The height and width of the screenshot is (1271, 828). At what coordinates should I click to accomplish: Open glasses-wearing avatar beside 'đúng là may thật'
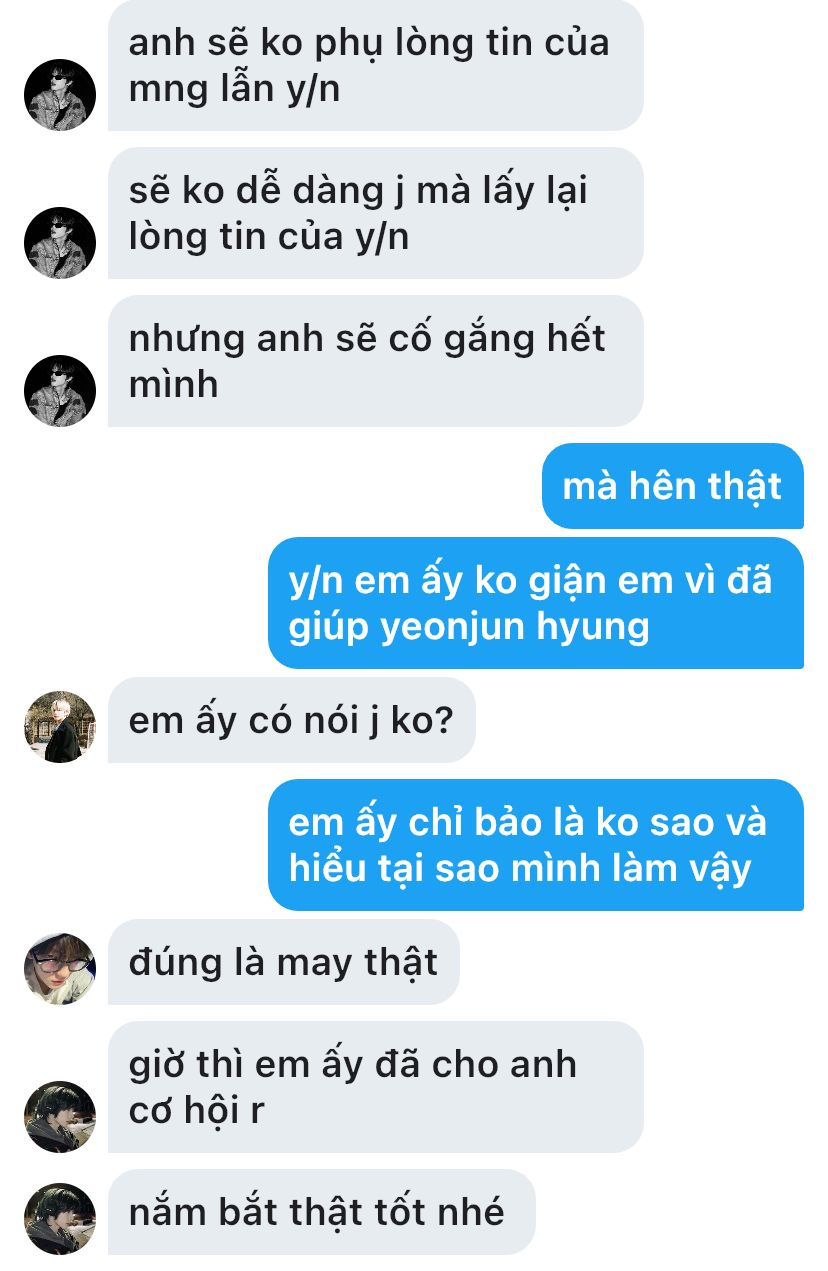click(60, 969)
